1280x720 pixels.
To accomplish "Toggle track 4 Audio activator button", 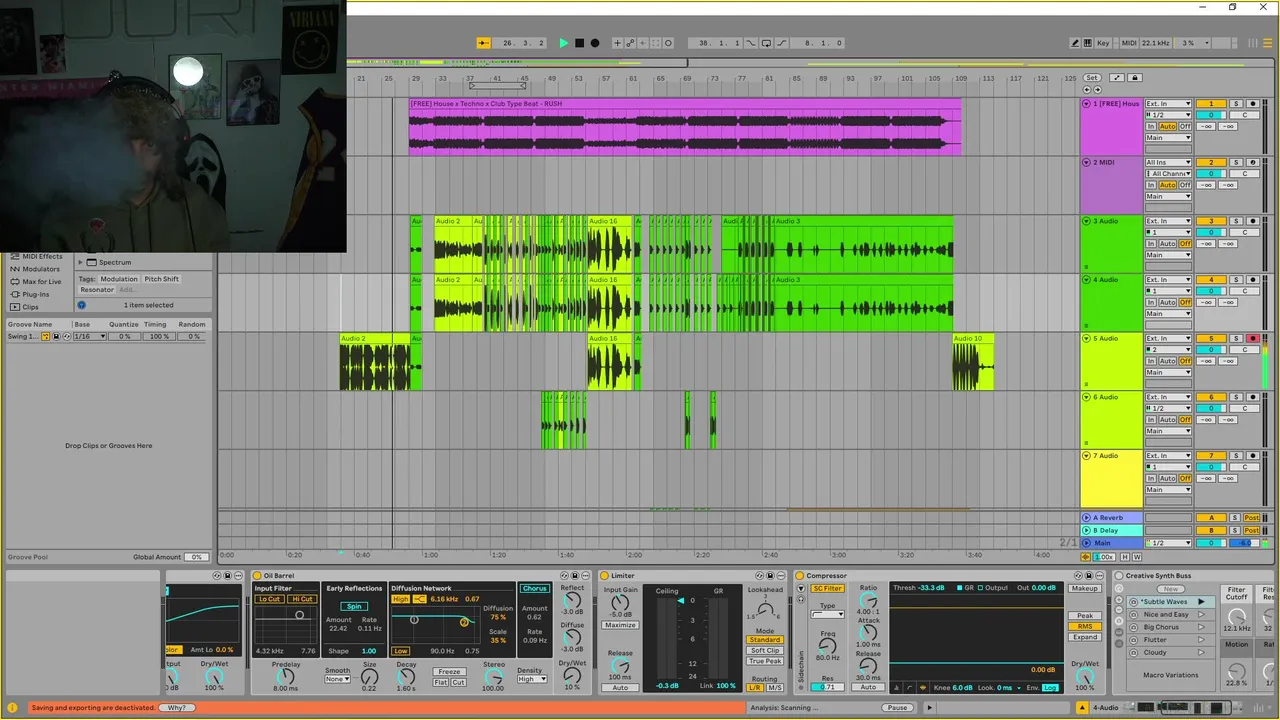I will tap(1211, 280).
